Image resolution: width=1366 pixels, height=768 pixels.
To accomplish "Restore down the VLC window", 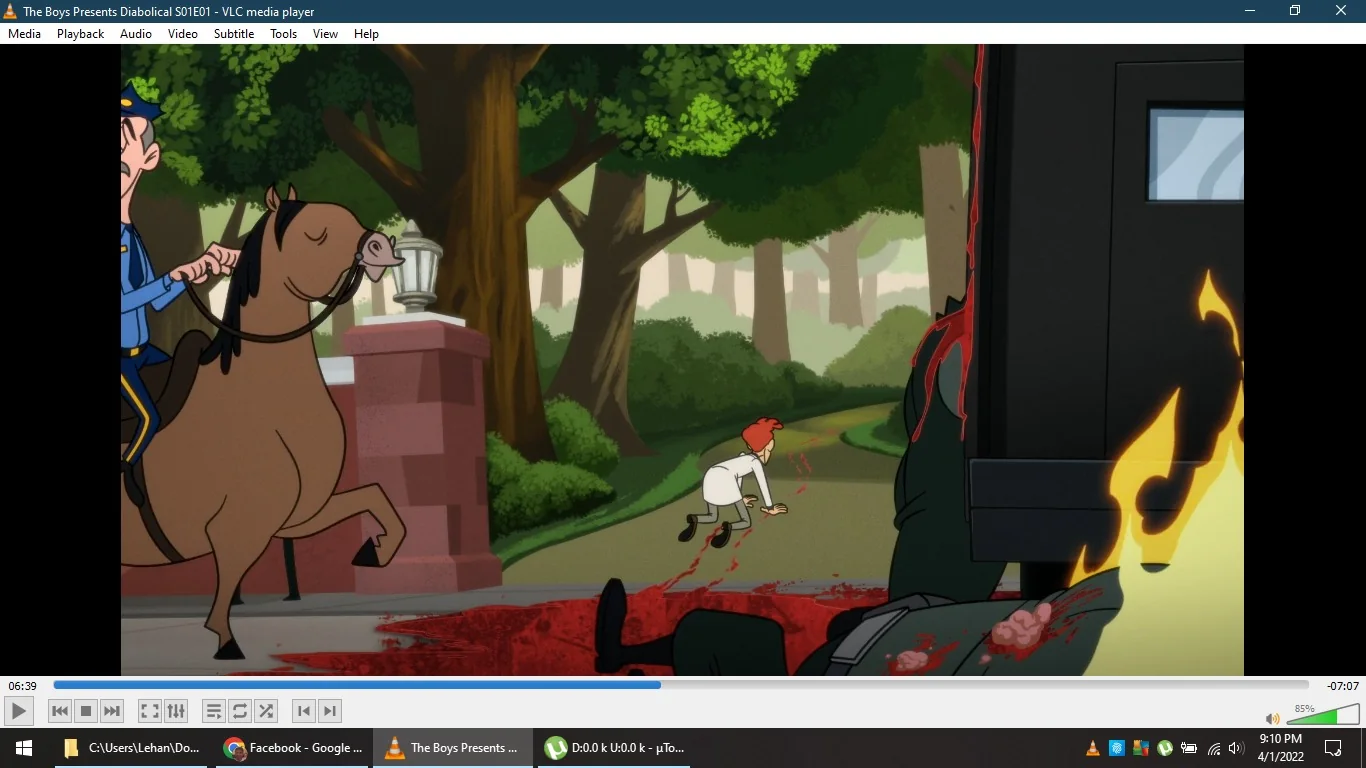I will click(x=1295, y=11).
